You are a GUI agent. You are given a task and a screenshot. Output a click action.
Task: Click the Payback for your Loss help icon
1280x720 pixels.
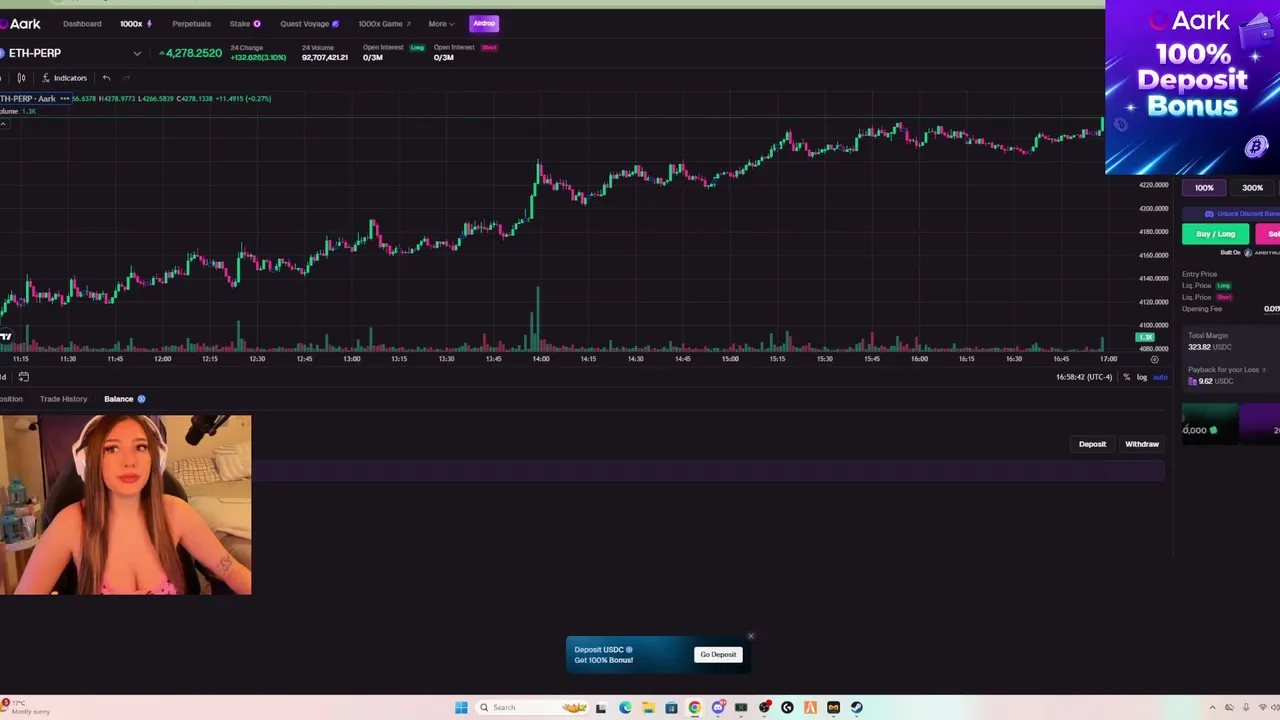[x=1264, y=370]
